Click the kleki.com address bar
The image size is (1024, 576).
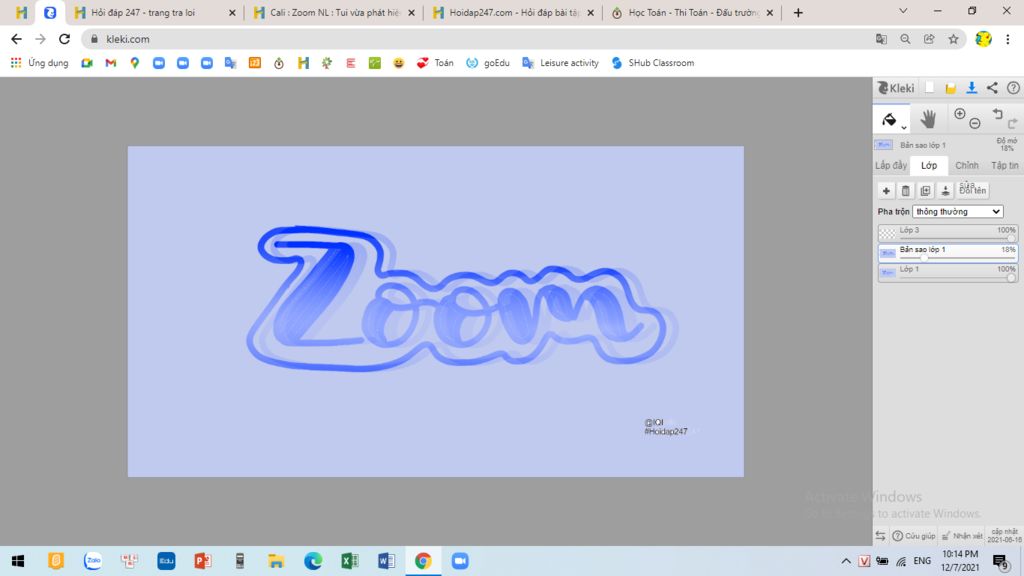pyautogui.click(x=477, y=39)
